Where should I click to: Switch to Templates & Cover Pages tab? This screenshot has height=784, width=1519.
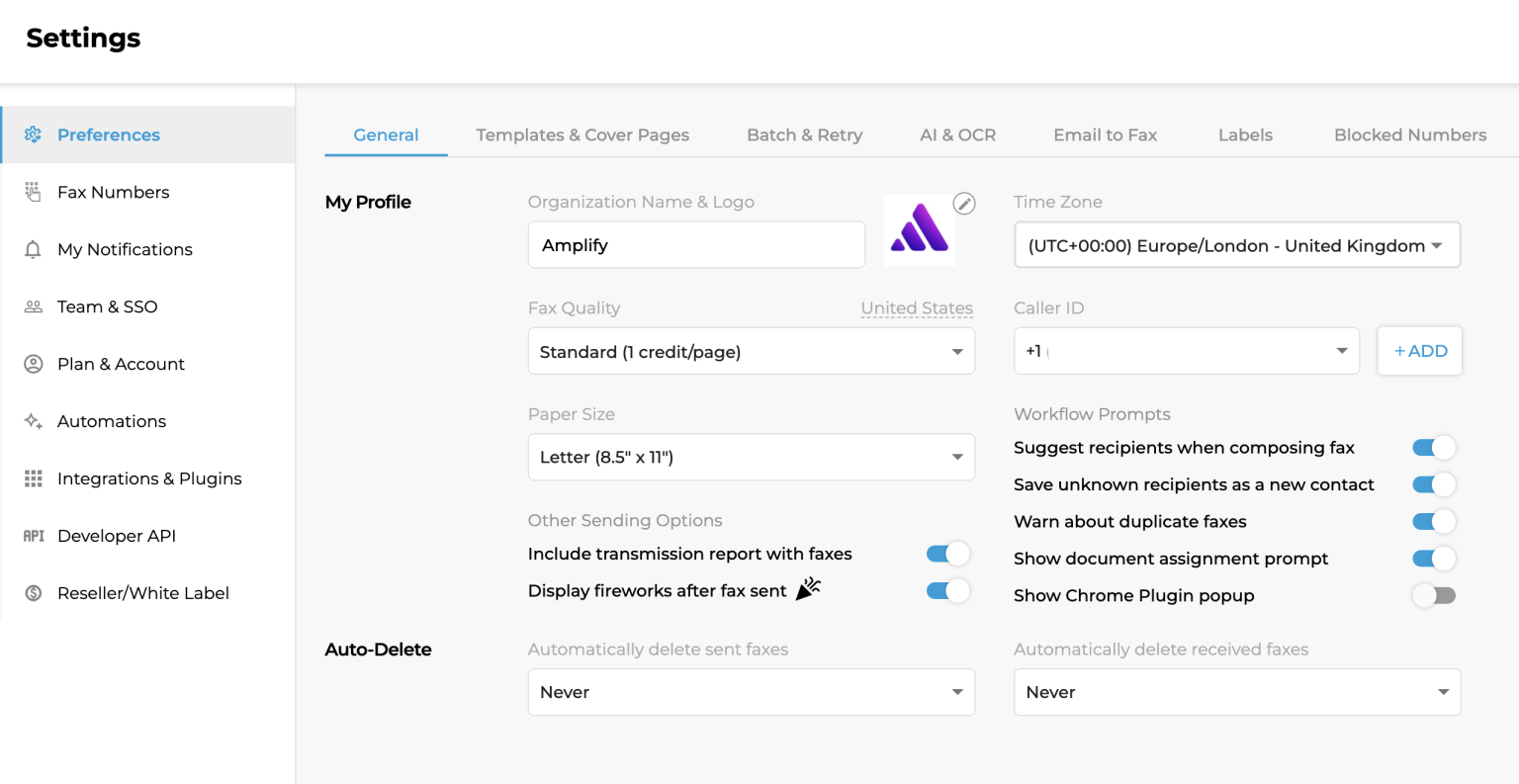582,135
